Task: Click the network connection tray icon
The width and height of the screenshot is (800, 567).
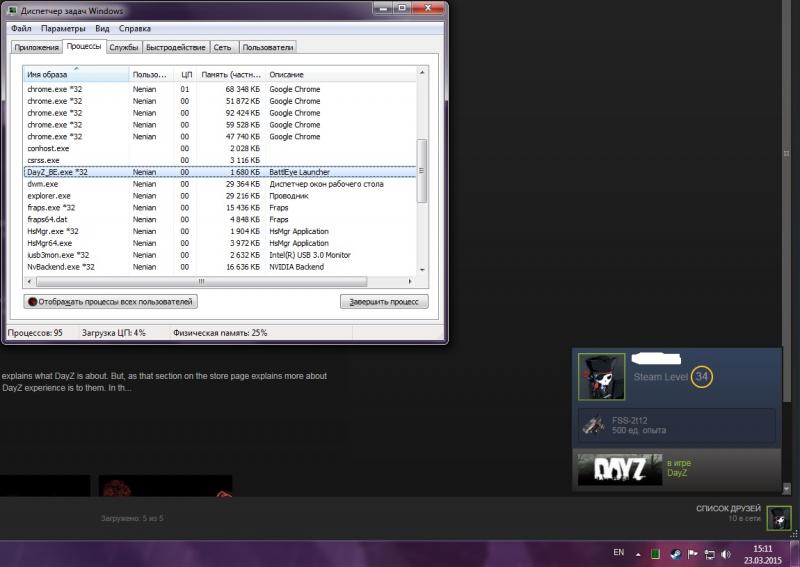Action: [x=709, y=553]
